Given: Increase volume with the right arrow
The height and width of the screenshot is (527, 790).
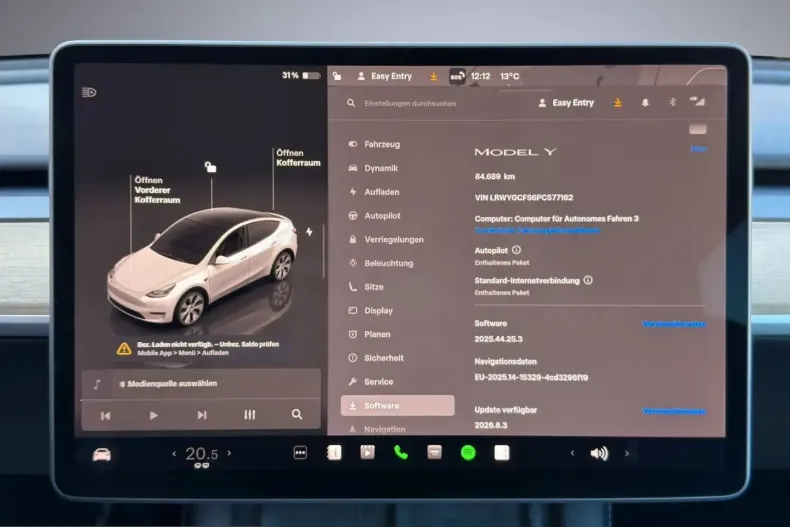Looking at the screenshot, I should point(627,453).
